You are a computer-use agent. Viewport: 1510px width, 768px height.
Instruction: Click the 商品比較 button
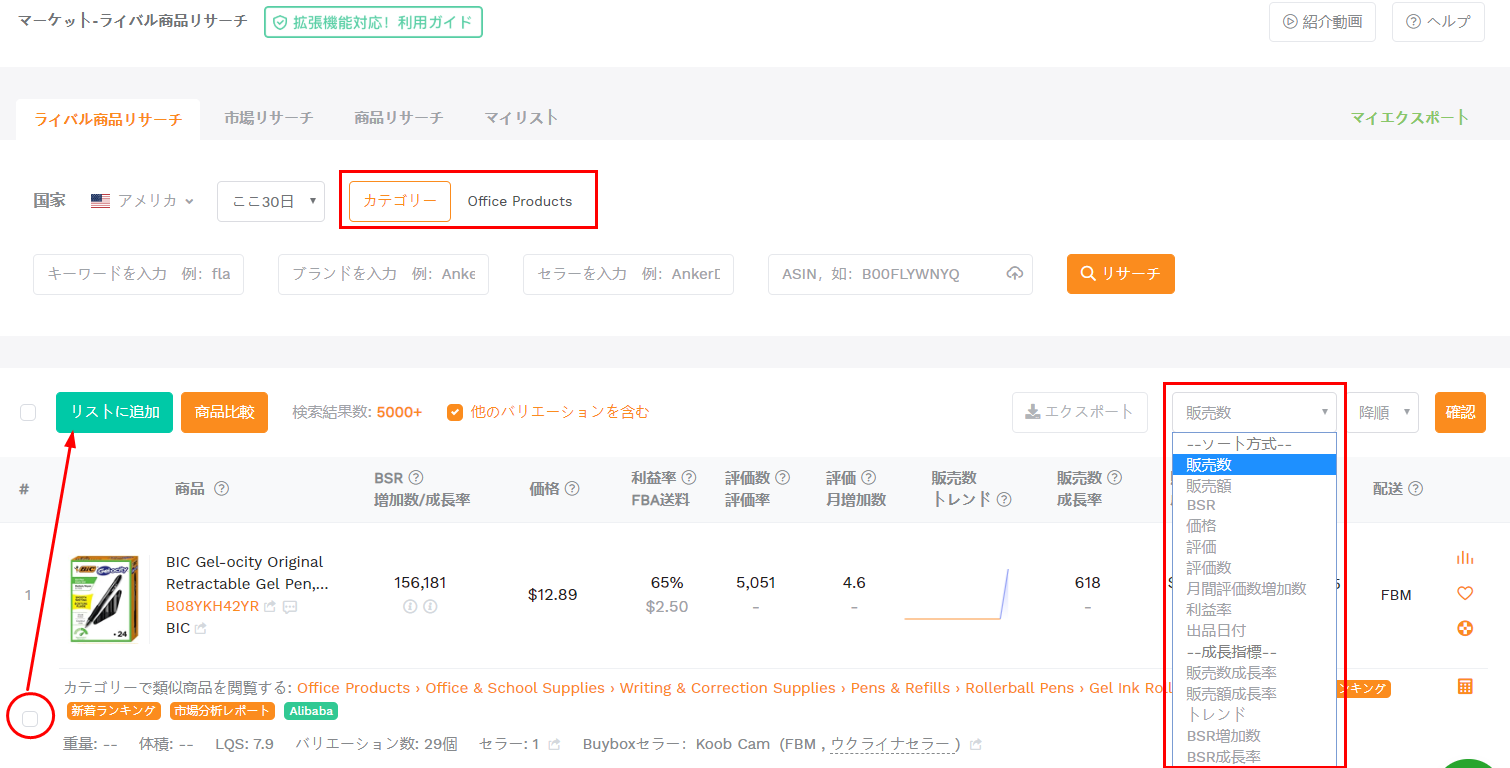[x=224, y=412]
